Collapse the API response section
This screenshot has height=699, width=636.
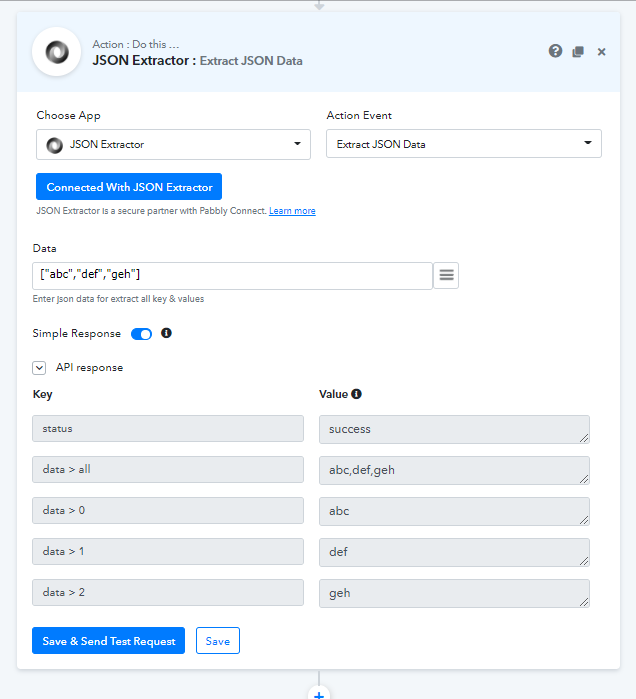(x=39, y=368)
